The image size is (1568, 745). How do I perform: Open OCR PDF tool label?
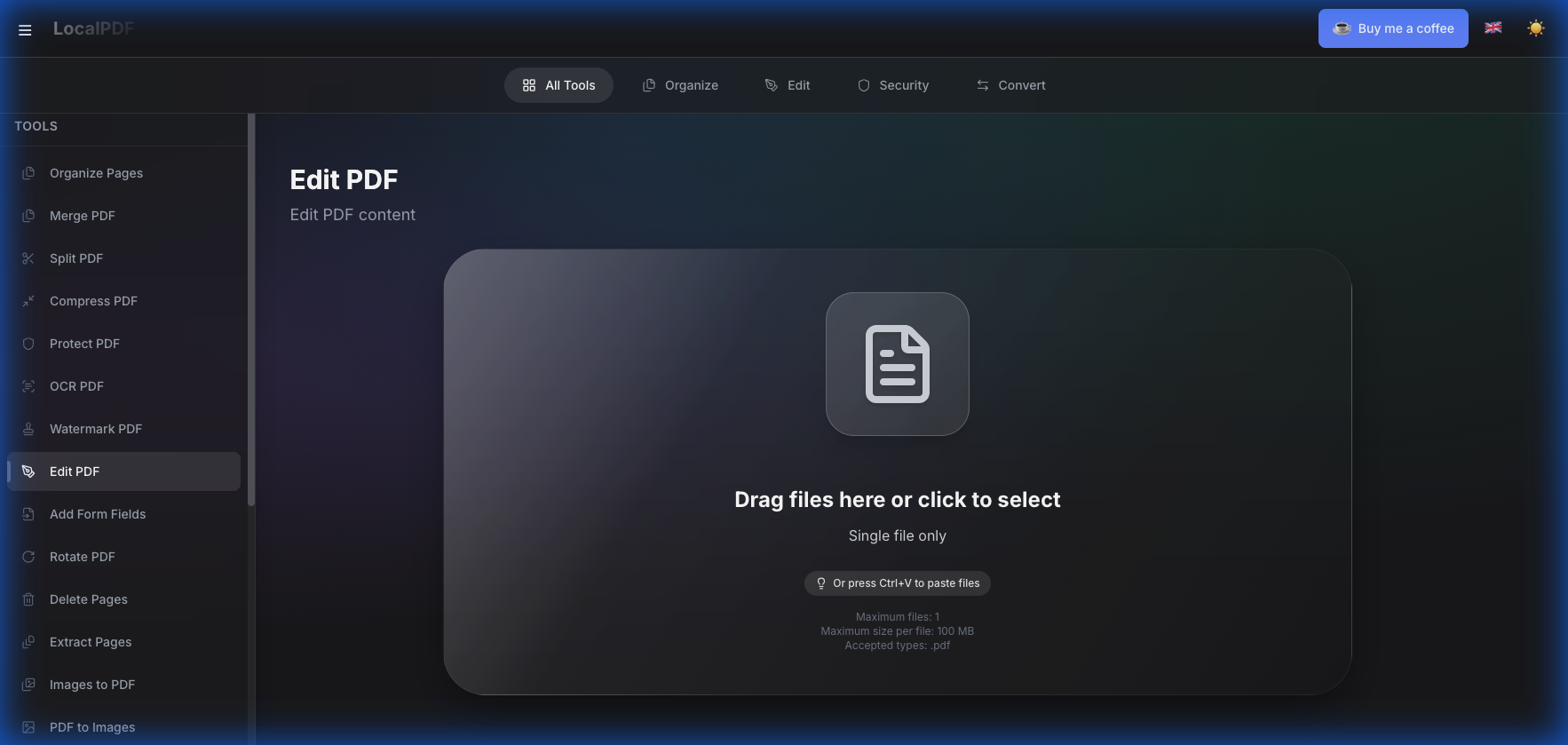(76, 386)
